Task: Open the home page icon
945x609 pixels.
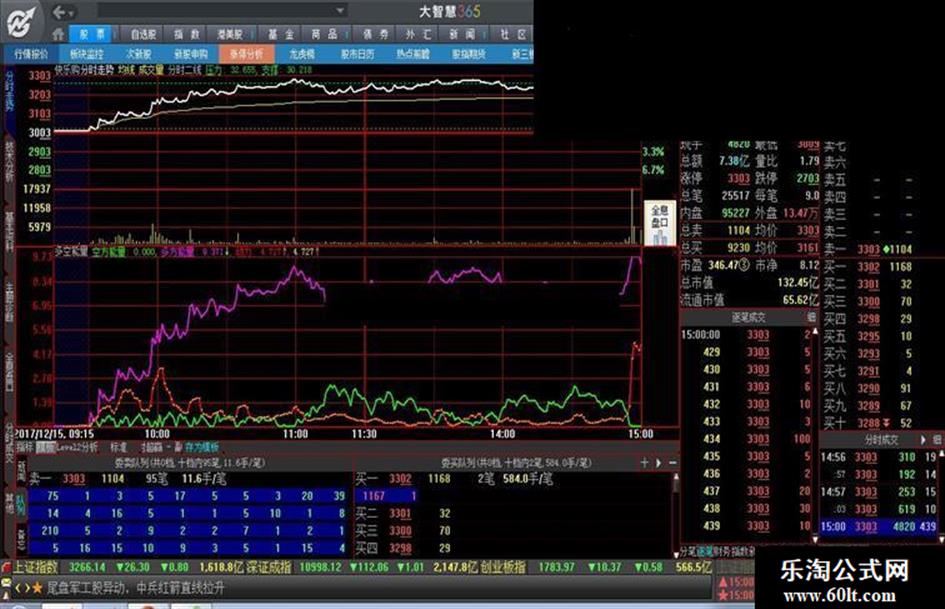Action: [58, 34]
